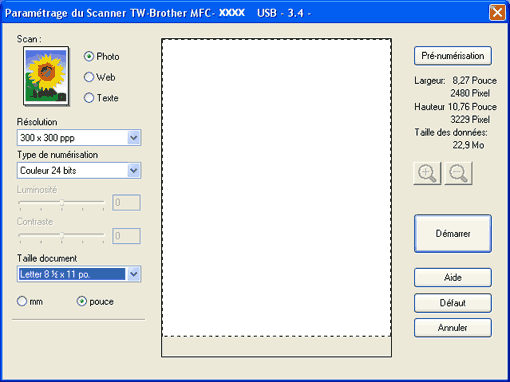510x382 pixels.
Task: Click the Couleur 24 bits combo box
Action: point(79,171)
